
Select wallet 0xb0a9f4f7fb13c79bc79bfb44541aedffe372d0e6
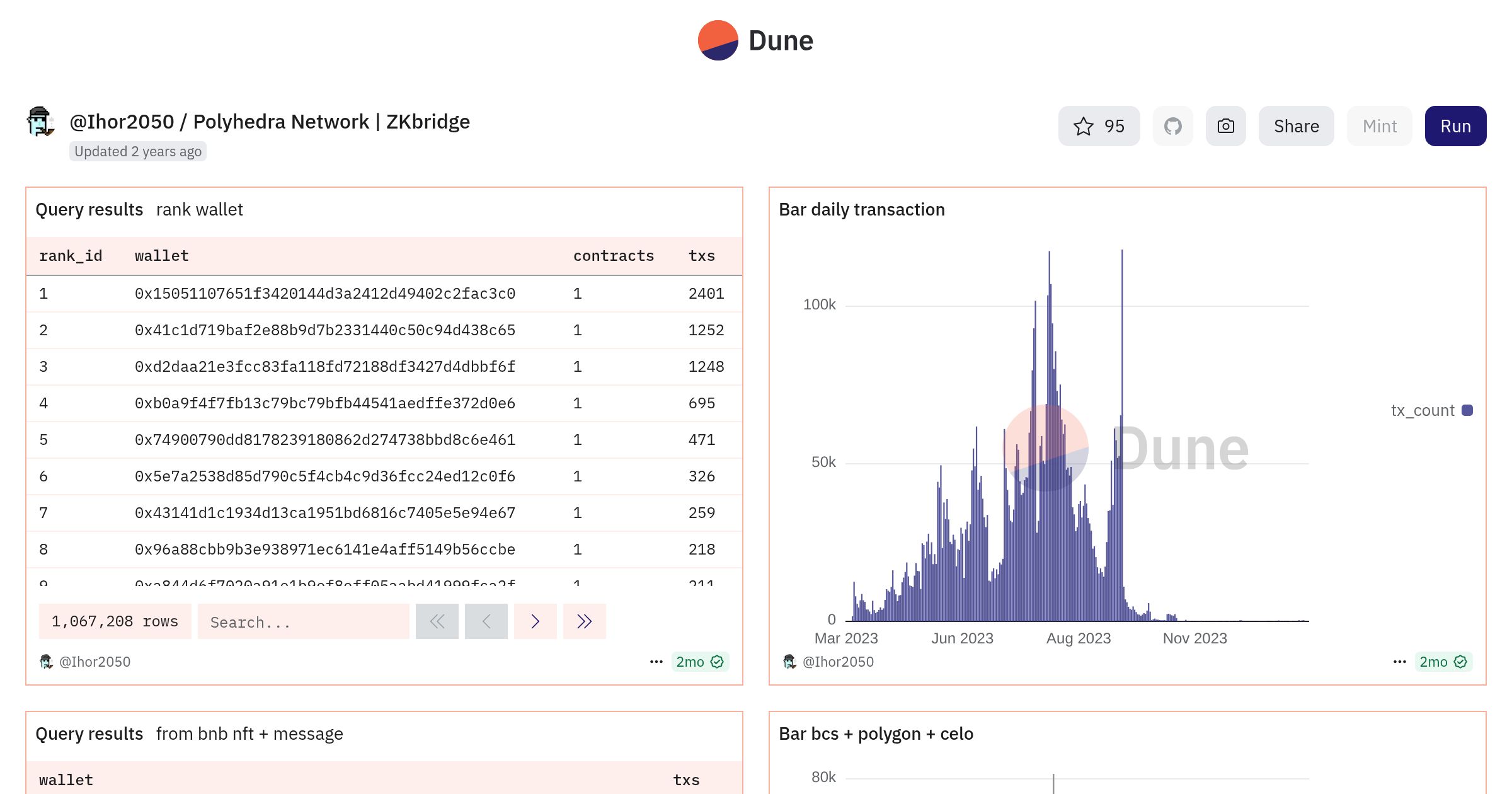coord(325,403)
